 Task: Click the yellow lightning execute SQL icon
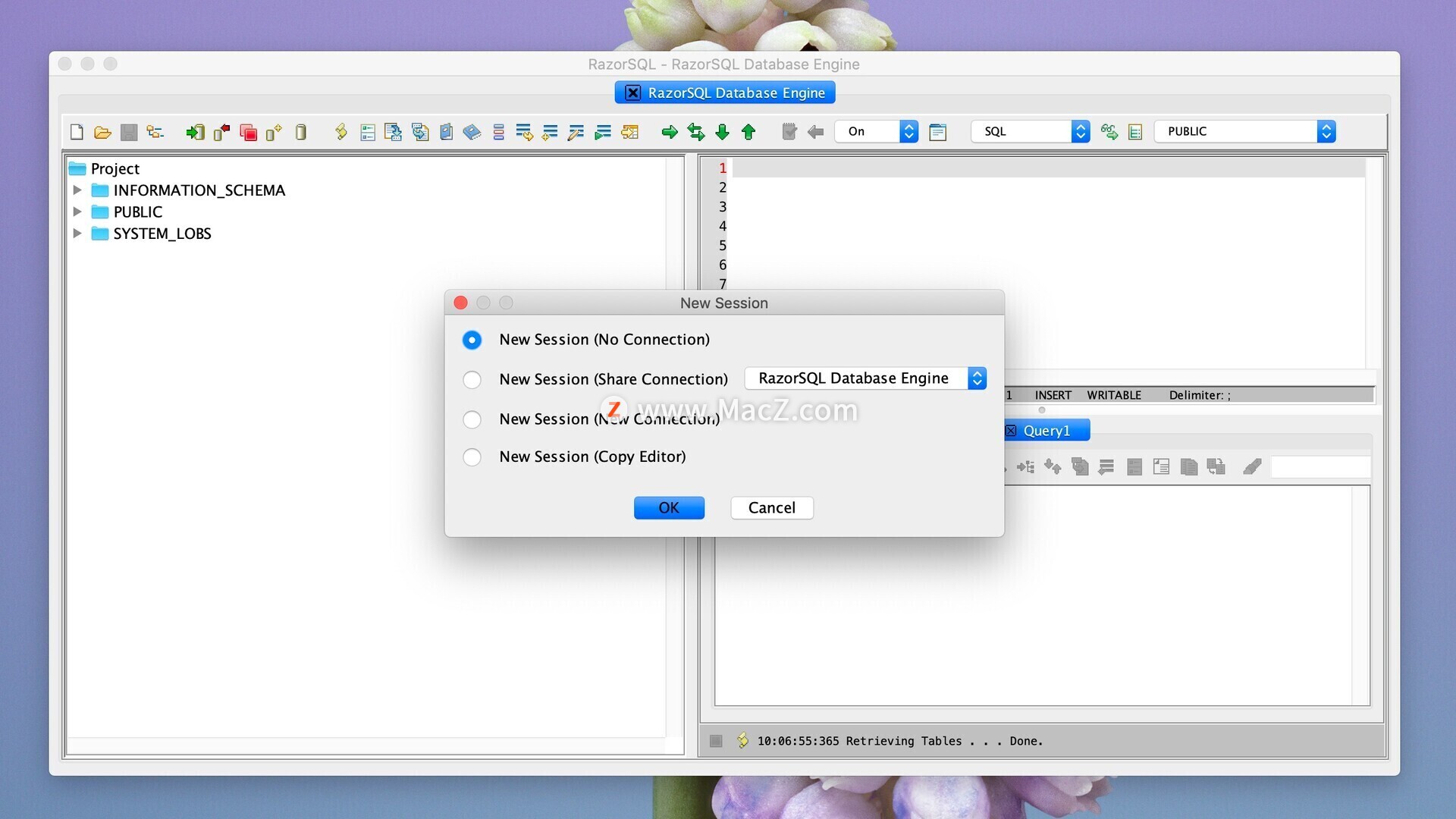click(340, 132)
